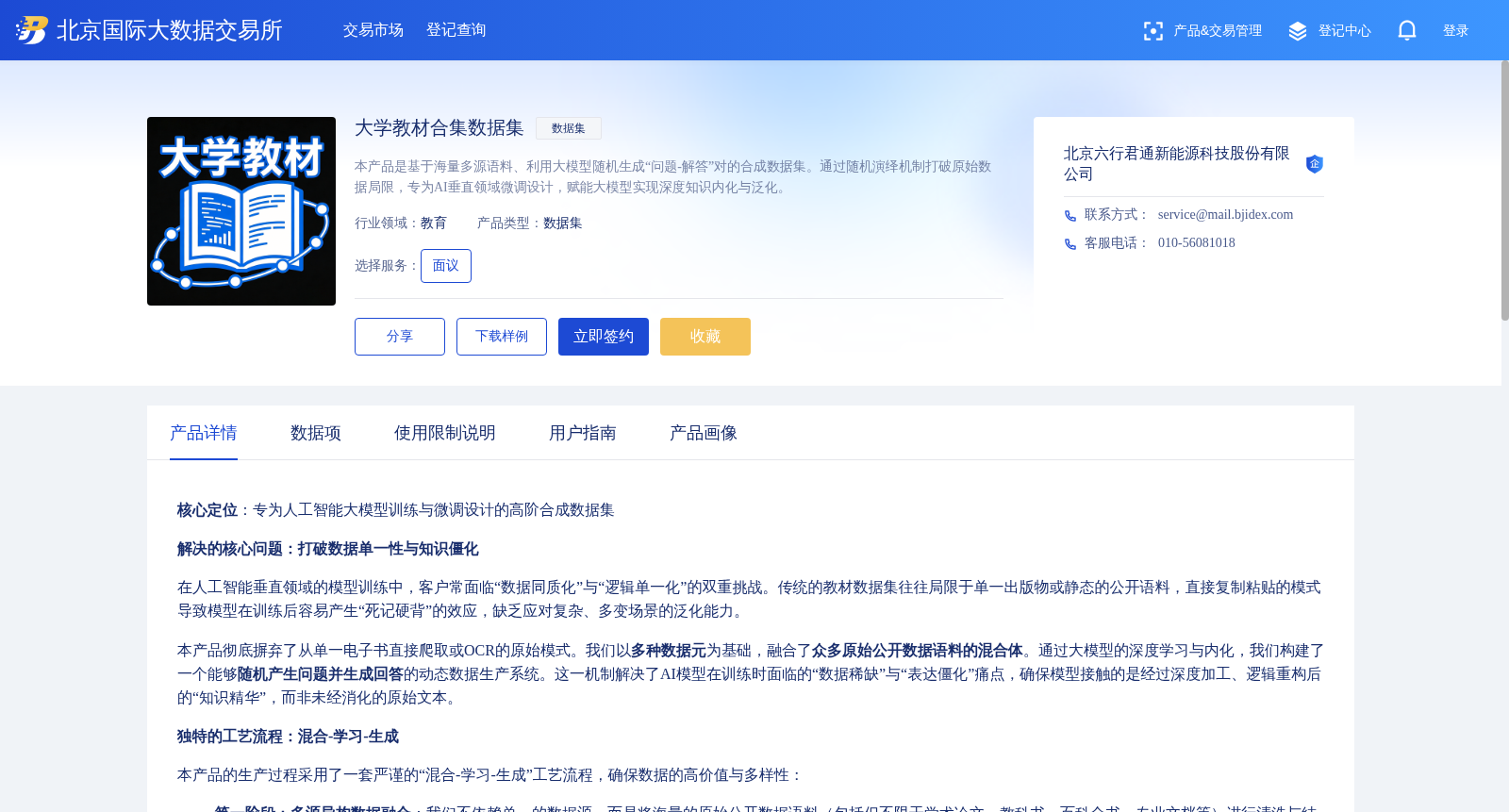Click the 大学教材 product cover image
The width and height of the screenshot is (1509, 812).
point(241,211)
